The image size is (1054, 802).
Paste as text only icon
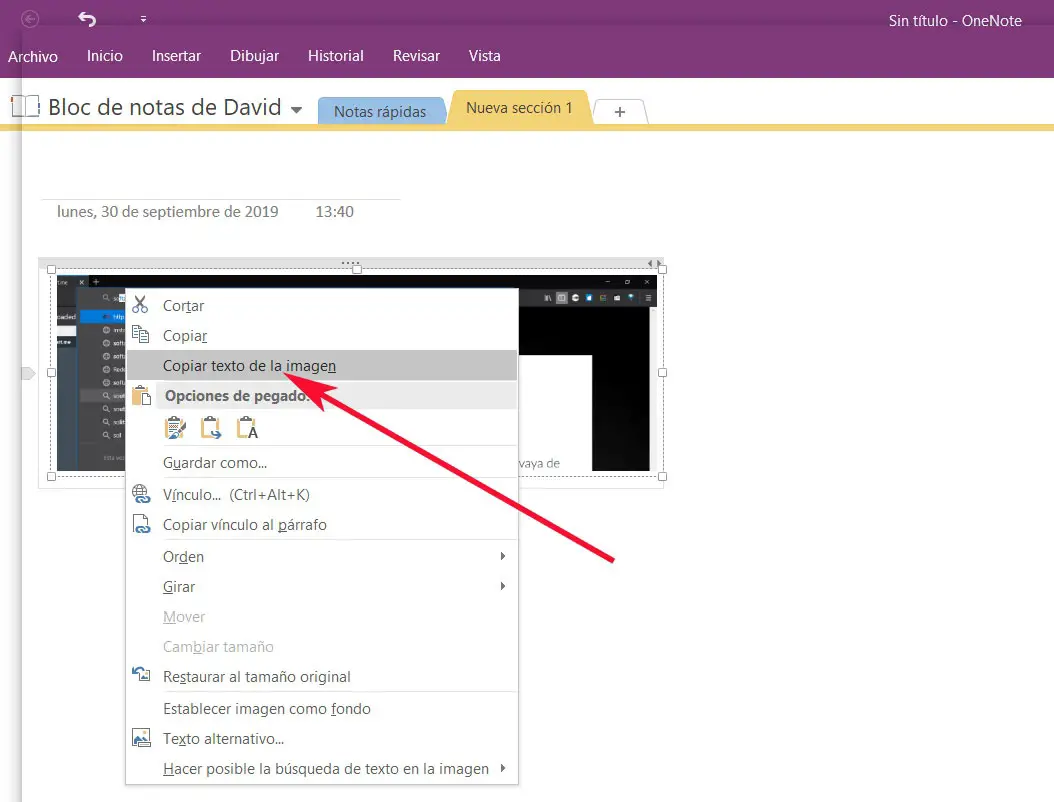(x=247, y=428)
